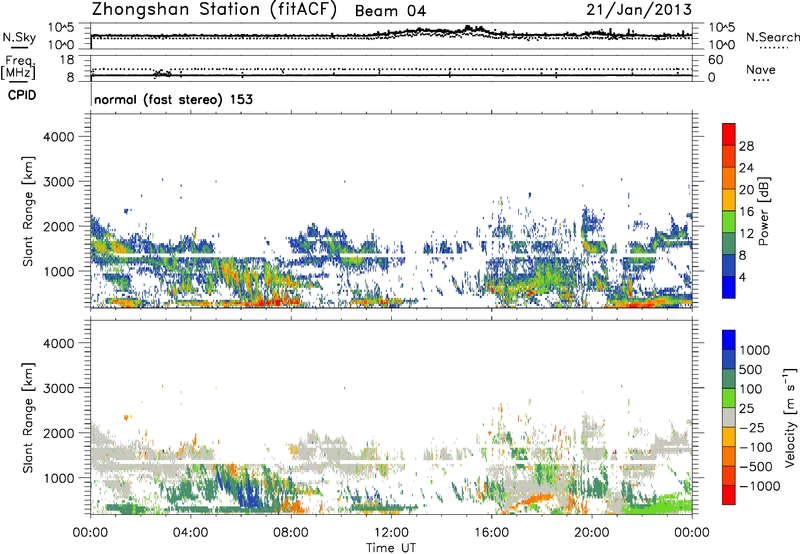This screenshot has height=554, width=800.
Task: Click the gray band of velocity color bar
Action: 729,418
